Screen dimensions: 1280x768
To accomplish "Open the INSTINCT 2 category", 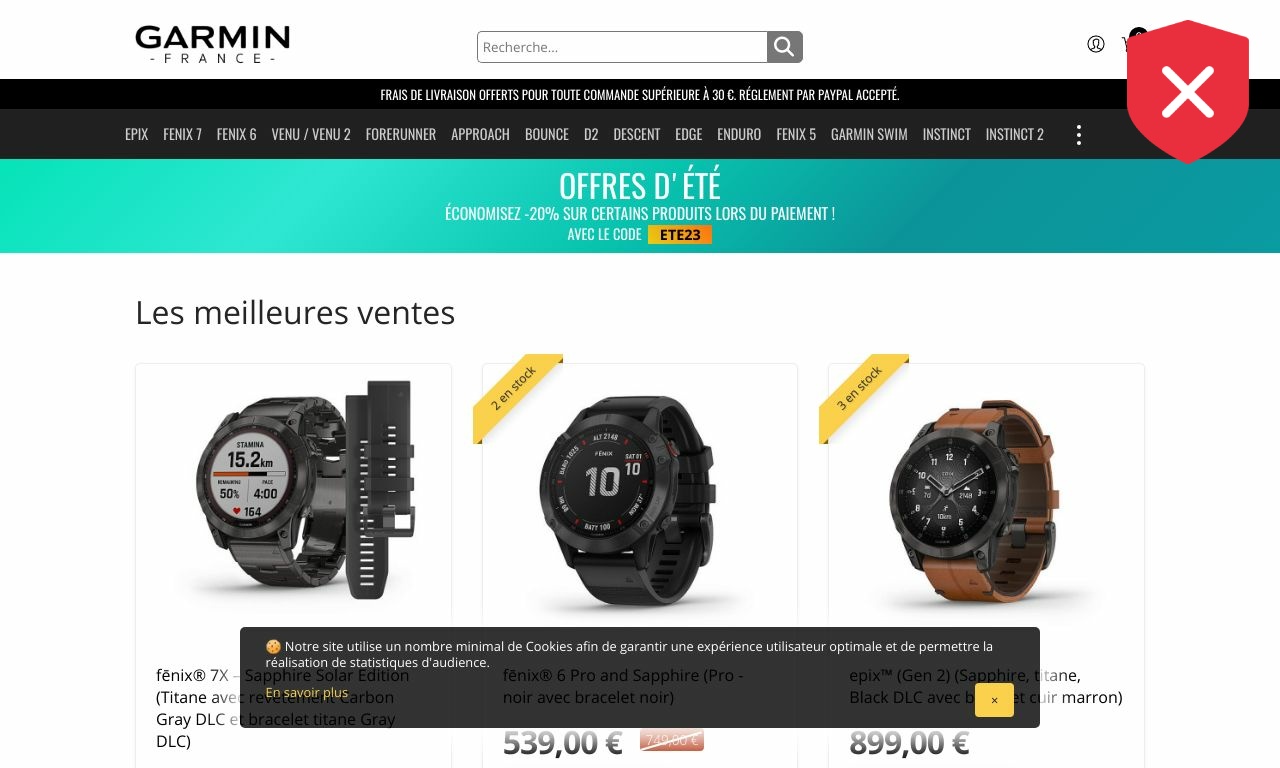I will [x=1015, y=134].
